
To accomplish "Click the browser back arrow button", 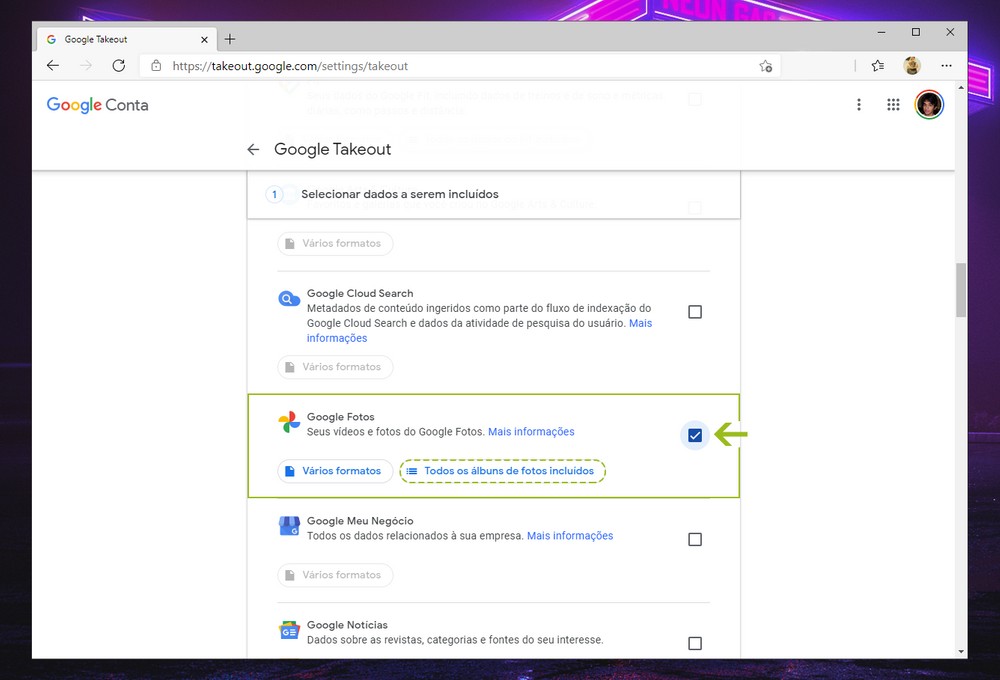I will [x=53, y=66].
